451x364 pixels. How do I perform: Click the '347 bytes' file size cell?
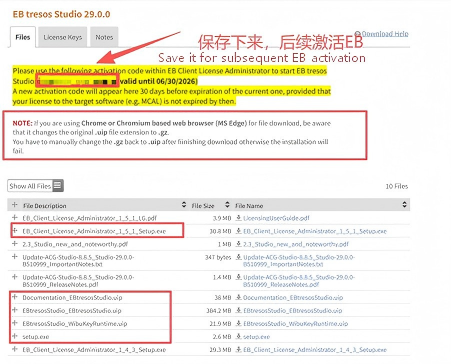pos(218,257)
